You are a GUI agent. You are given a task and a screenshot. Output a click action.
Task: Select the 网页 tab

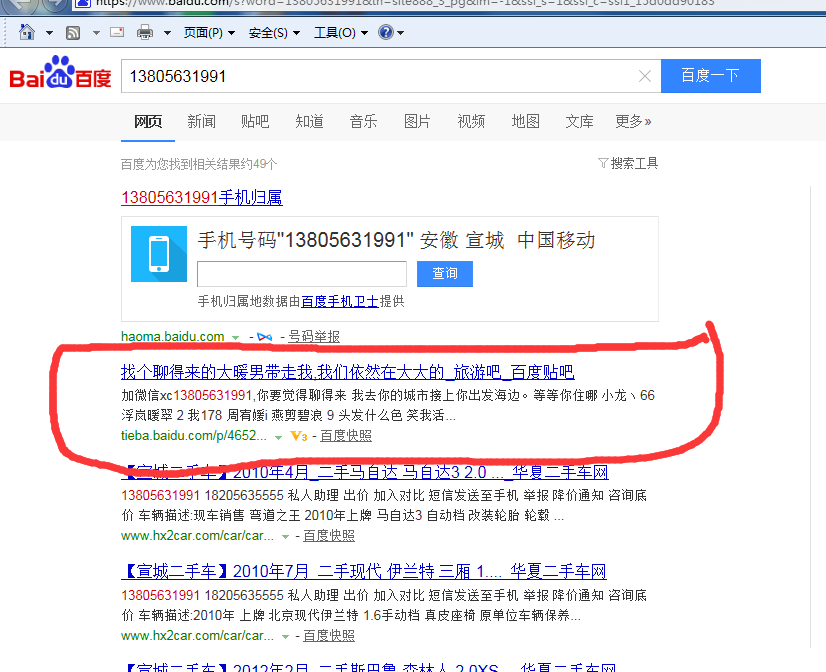[x=148, y=122]
